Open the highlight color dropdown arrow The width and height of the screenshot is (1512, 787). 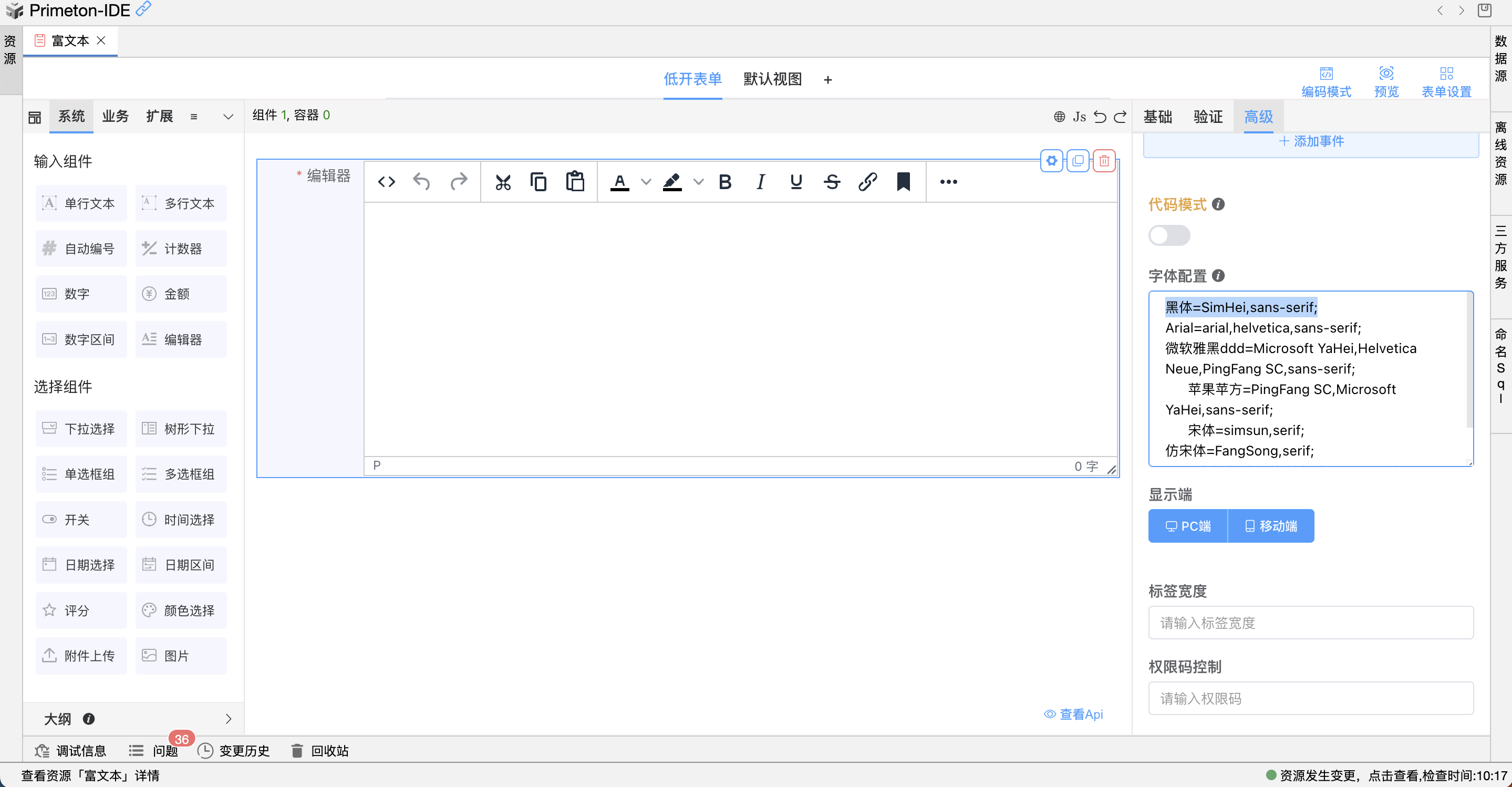point(698,182)
